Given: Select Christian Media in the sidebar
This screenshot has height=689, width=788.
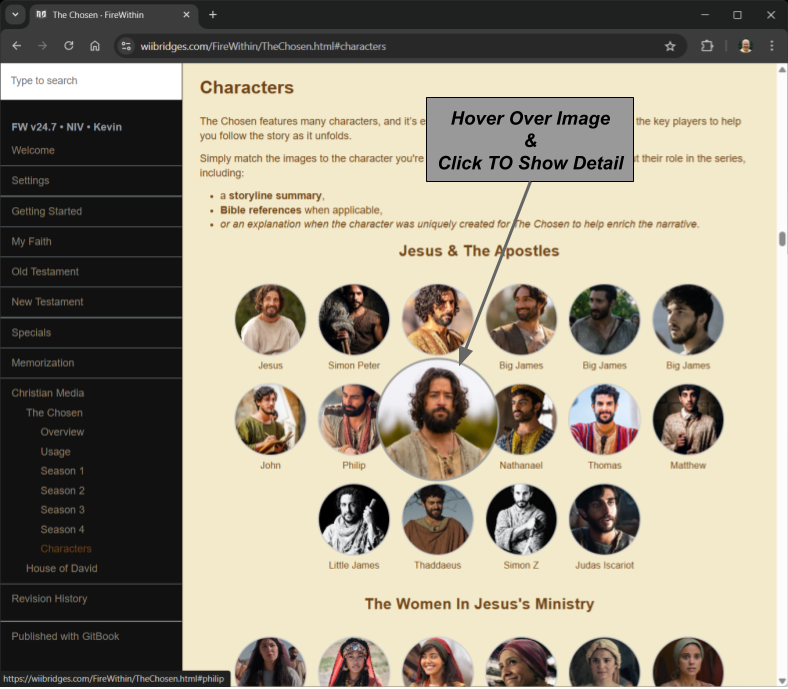Looking at the screenshot, I should (48, 393).
